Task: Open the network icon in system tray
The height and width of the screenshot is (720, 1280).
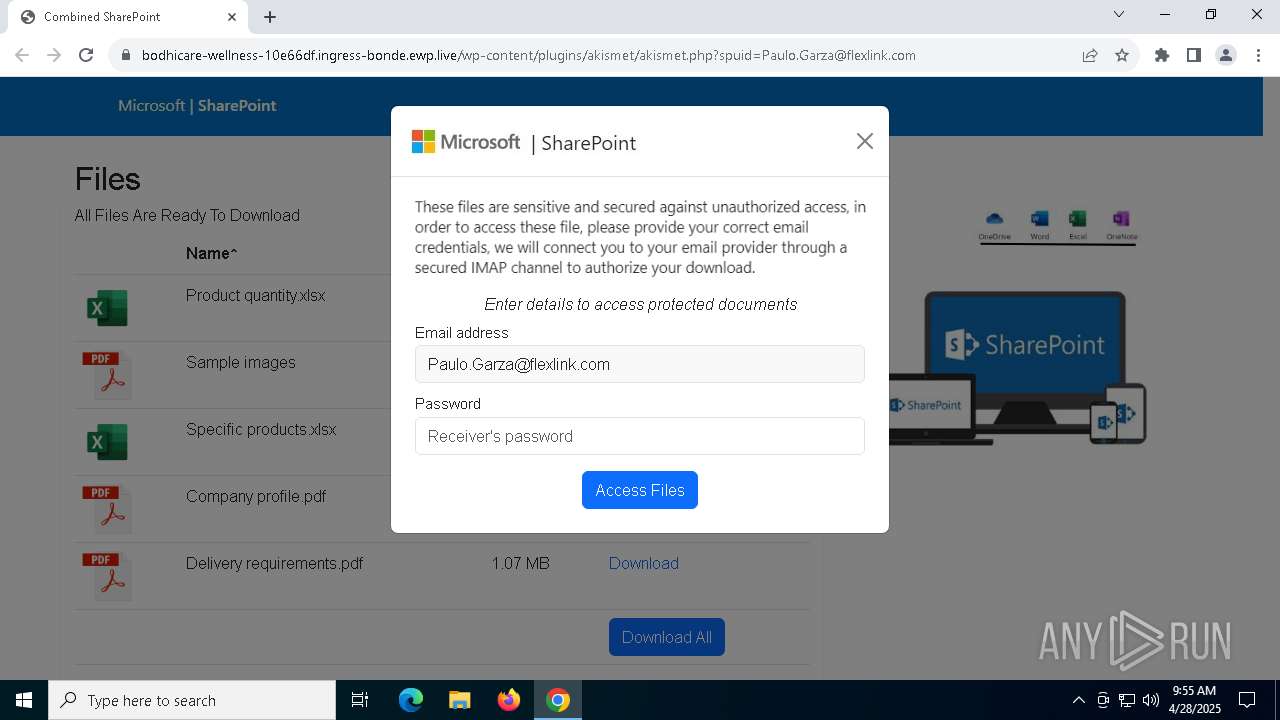Action: click(x=1127, y=700)
